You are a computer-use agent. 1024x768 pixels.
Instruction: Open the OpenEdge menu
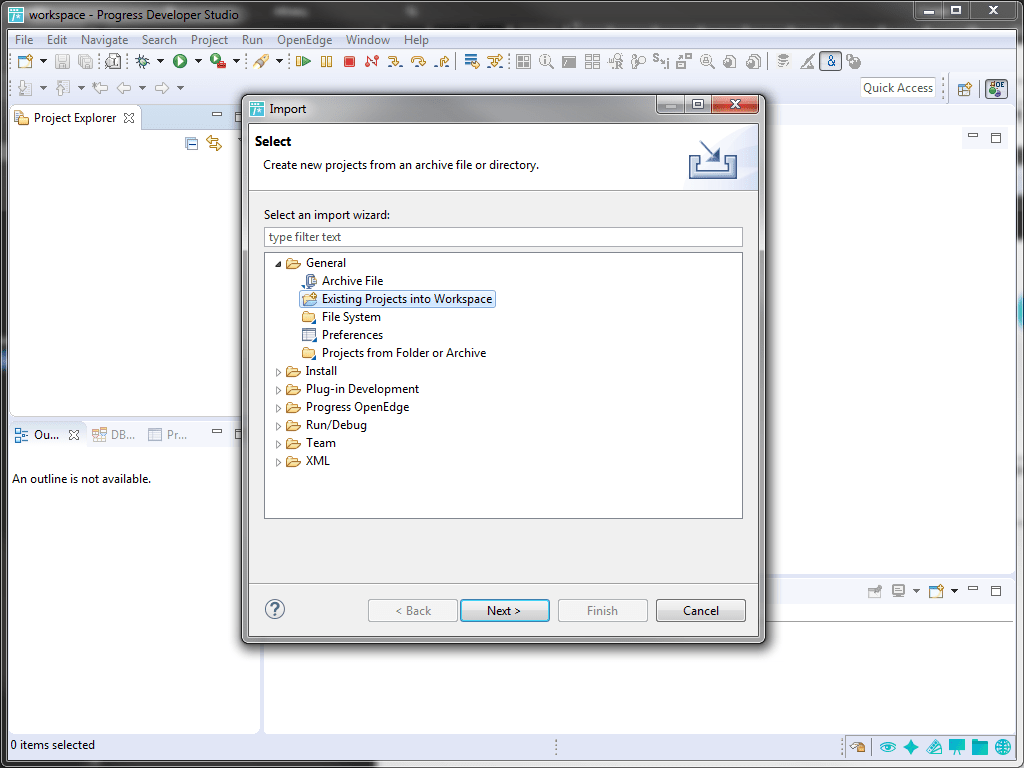point(304,40)
